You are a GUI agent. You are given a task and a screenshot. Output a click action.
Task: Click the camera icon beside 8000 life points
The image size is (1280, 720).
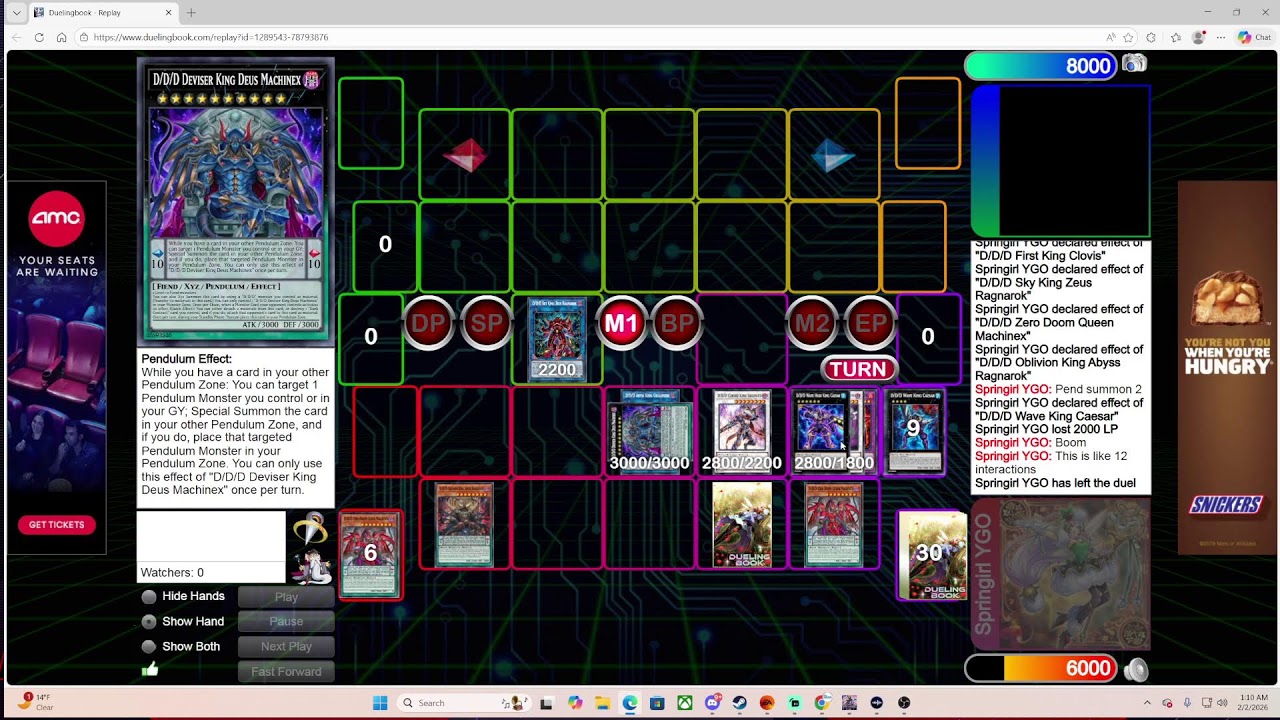pyautogui.click(x=1134, y=65)
